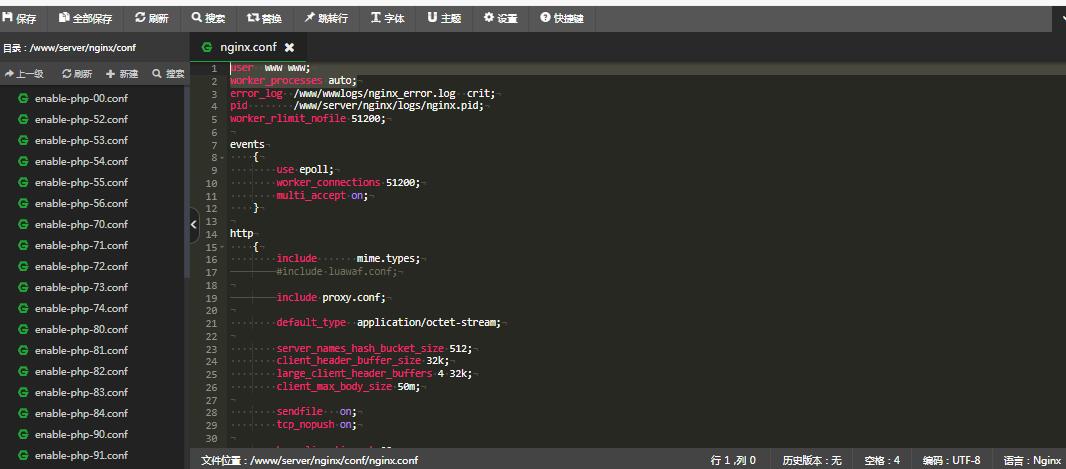The width and height of the screenshot is (1066, 469).
Task: Click the directory path /www/server/nginx/conf
Action: [x=83, y=48]
